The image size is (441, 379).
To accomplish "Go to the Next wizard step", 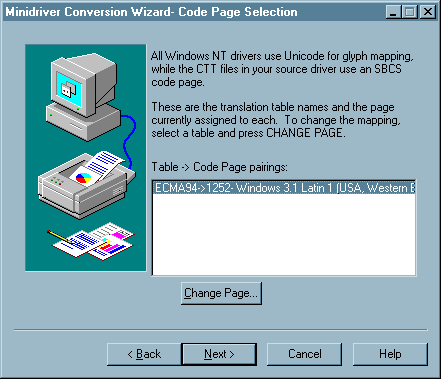I will click(x=219, y=354).
